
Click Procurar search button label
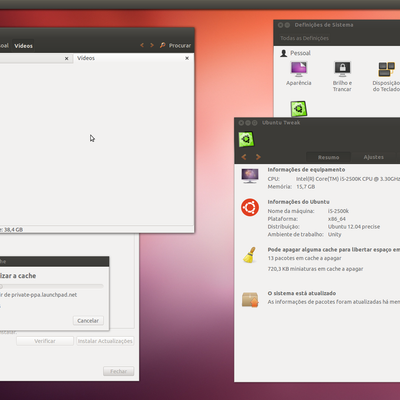(180, 45)
